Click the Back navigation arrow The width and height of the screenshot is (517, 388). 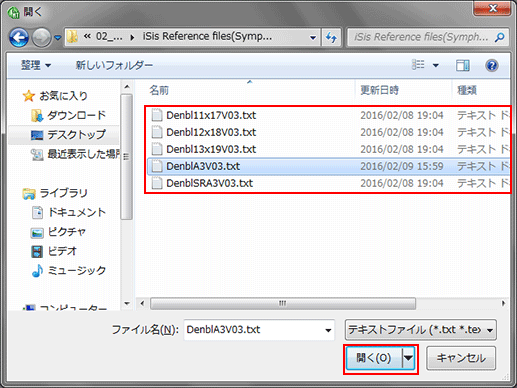(x=19, y=37)
